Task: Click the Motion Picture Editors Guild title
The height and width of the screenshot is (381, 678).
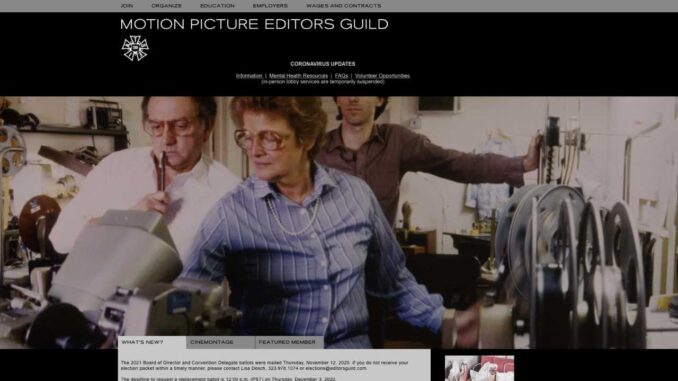Action: pyautogui.click(x=254, y=24)
